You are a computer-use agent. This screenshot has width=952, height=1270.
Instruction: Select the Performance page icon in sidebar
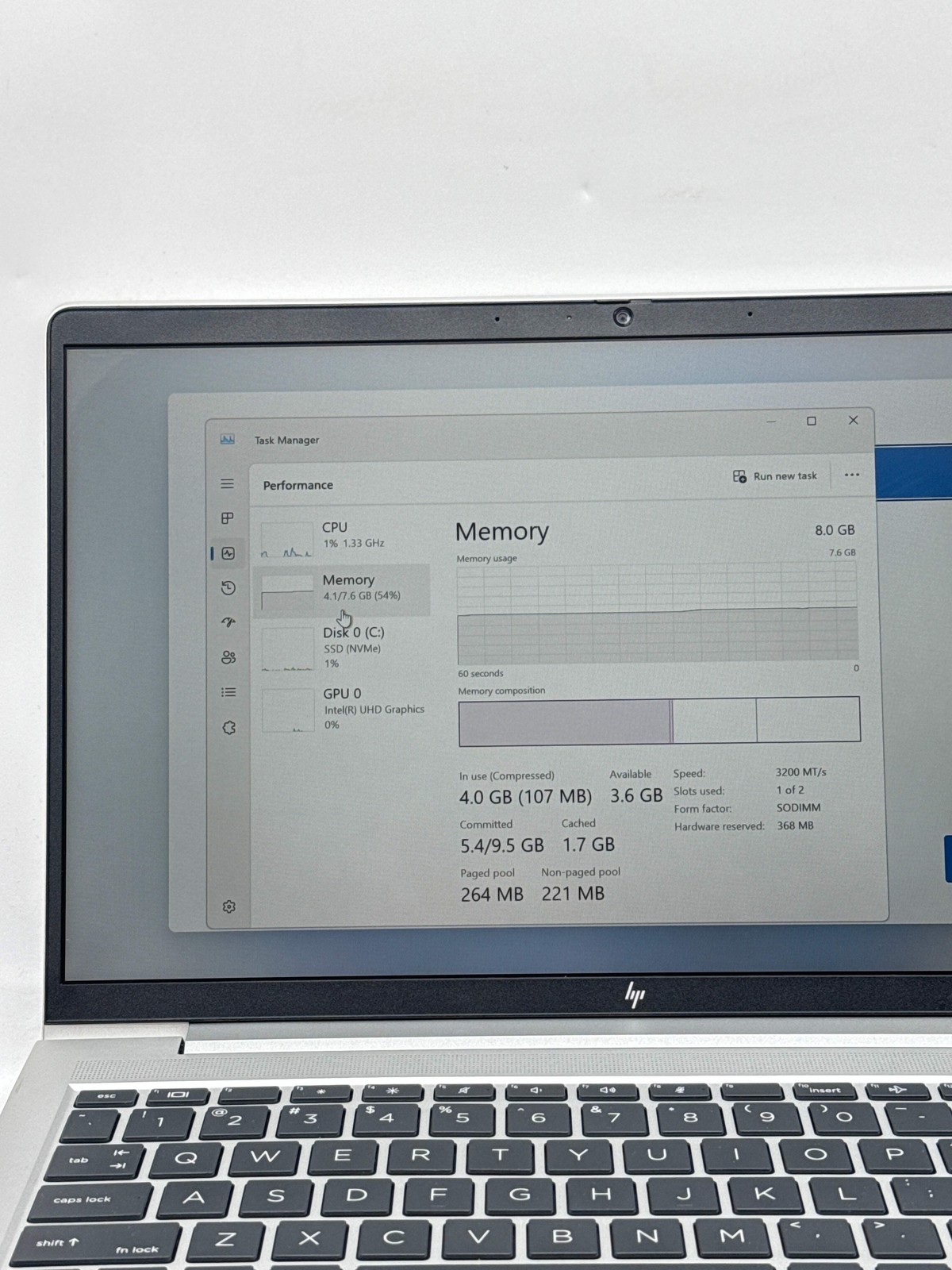point(228,553)
